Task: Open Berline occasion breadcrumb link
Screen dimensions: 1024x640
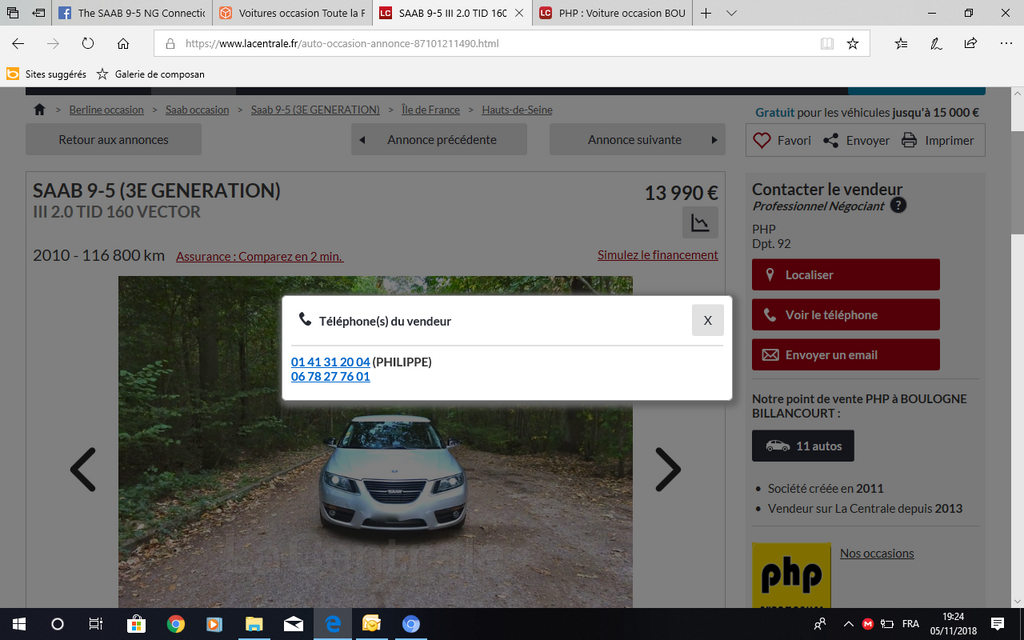Action: 106,110
